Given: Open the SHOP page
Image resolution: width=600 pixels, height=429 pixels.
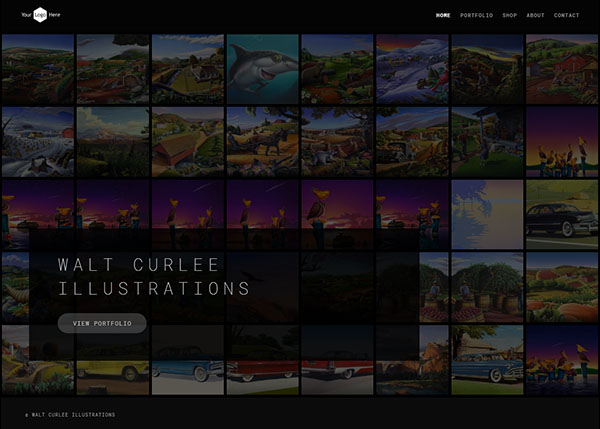Looking at the screenshot, I should click(510, 16).
